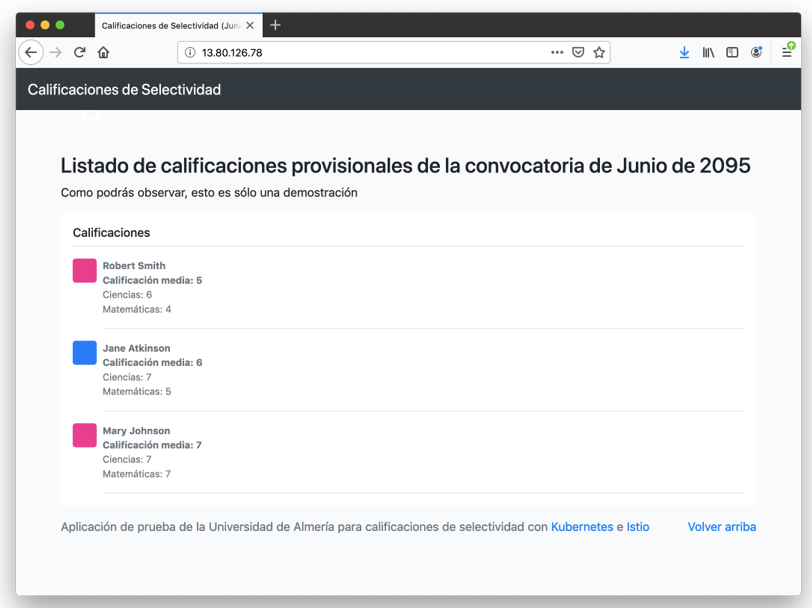Open the Istio link in footer
812x608 pixels.
(x=638, y=527)
